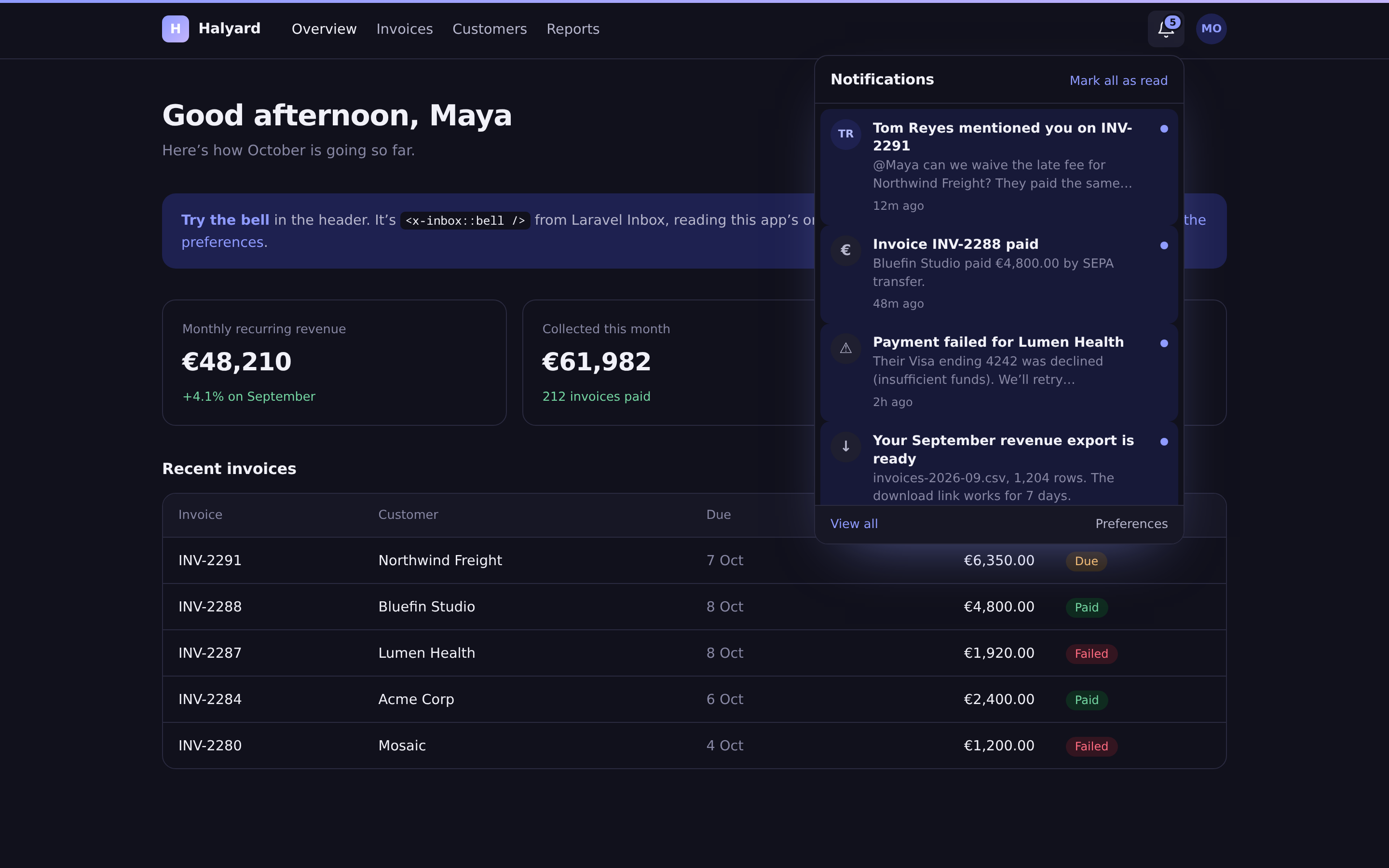Screen dimensions: 1389x868
Task: Click the Bluefin Studio customer cell
Action: click(426, 607)
